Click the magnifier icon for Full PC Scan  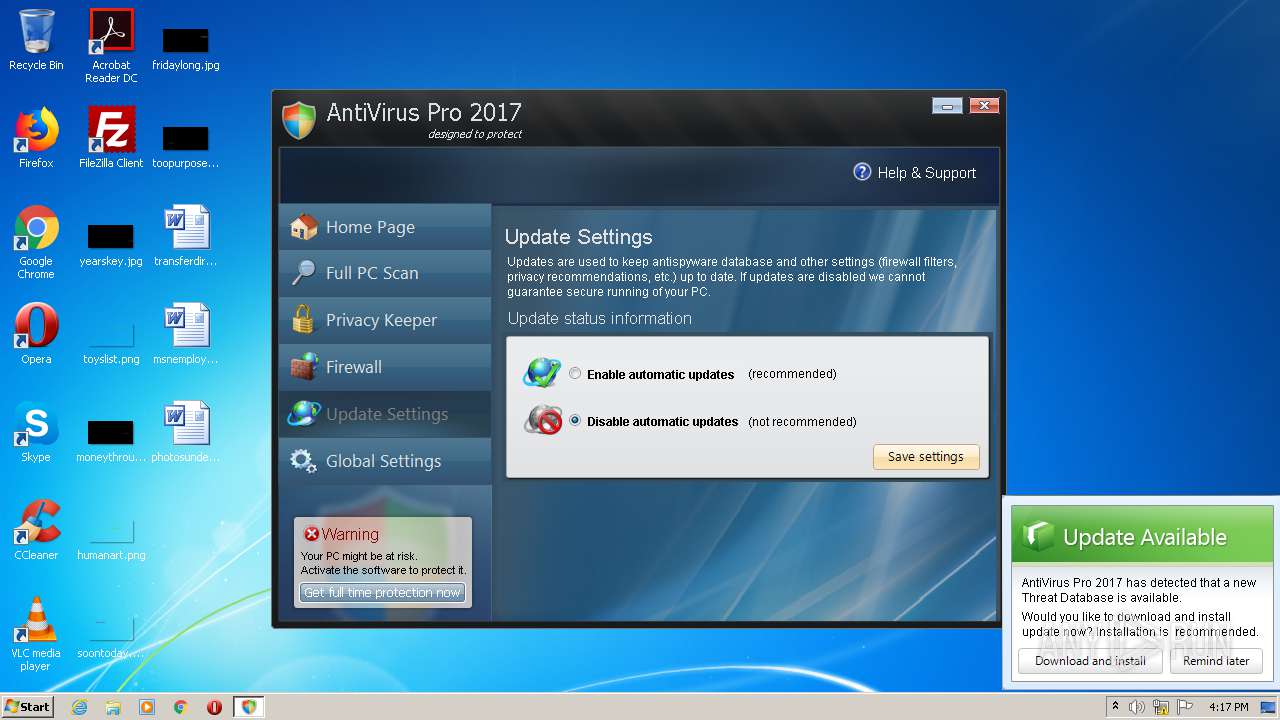coord(303,273)
